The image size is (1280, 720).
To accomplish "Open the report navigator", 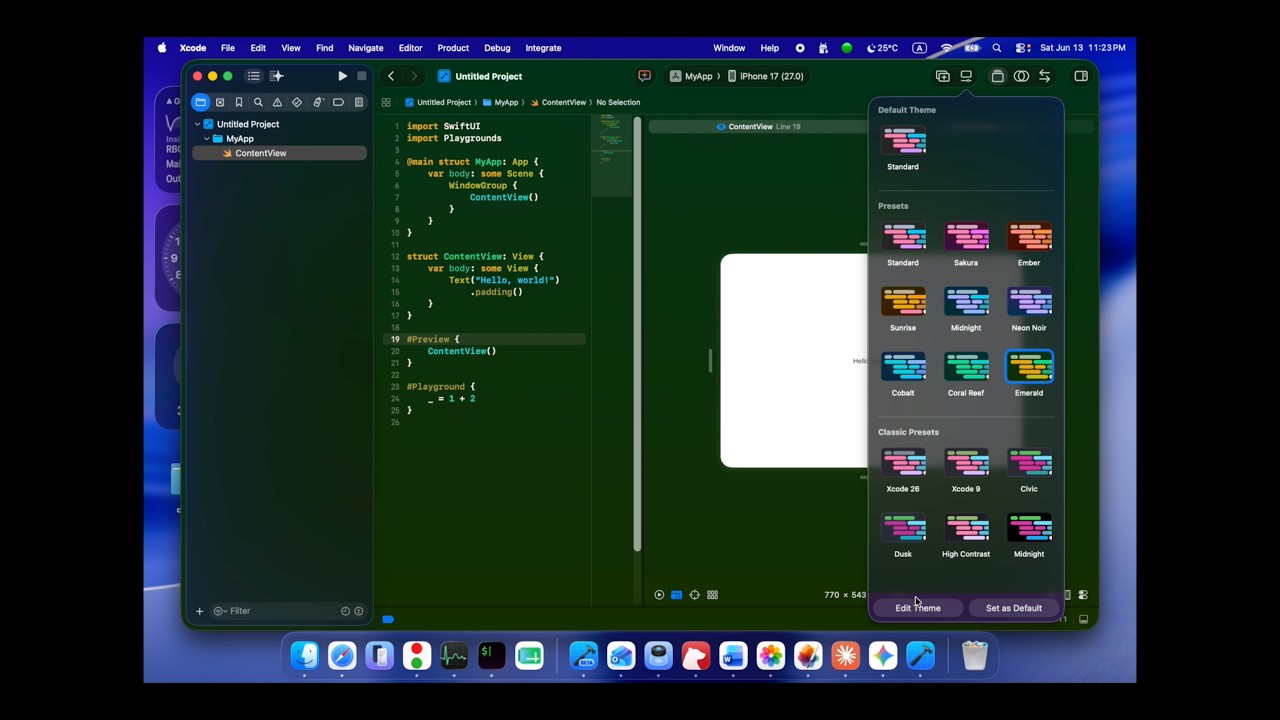I will (x=358, y=102).
